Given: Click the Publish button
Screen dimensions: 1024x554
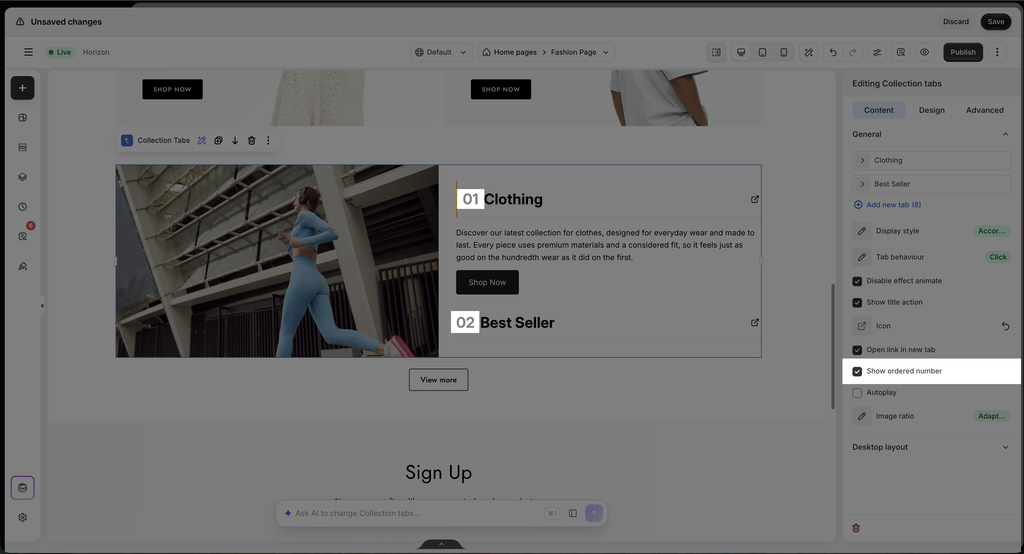Looking at the screenshot, I should (963, 52).
